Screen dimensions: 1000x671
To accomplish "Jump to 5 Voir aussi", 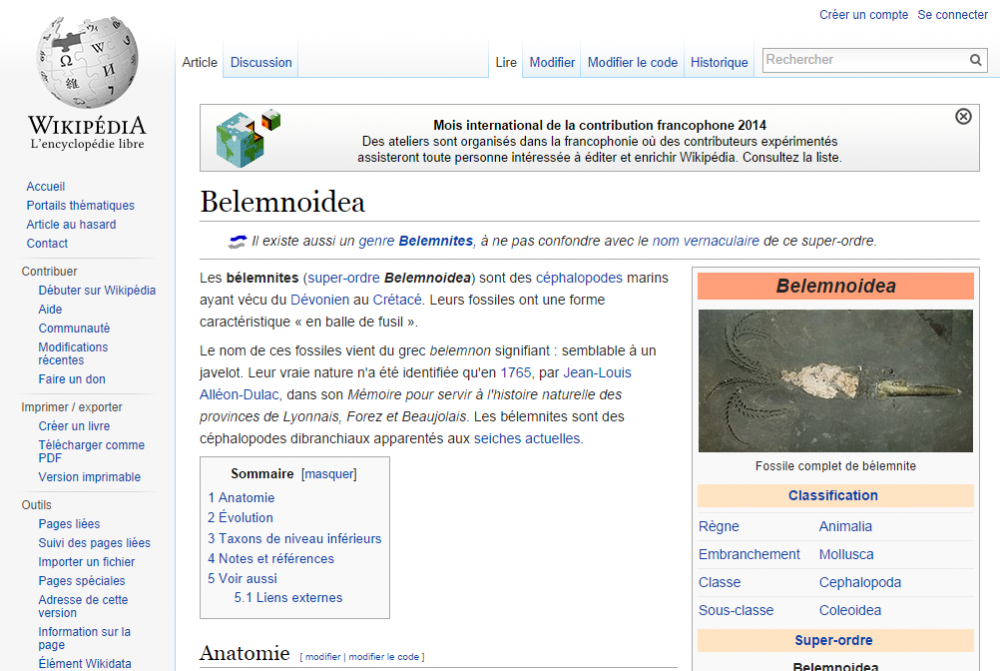I will (x=242, y=579).
